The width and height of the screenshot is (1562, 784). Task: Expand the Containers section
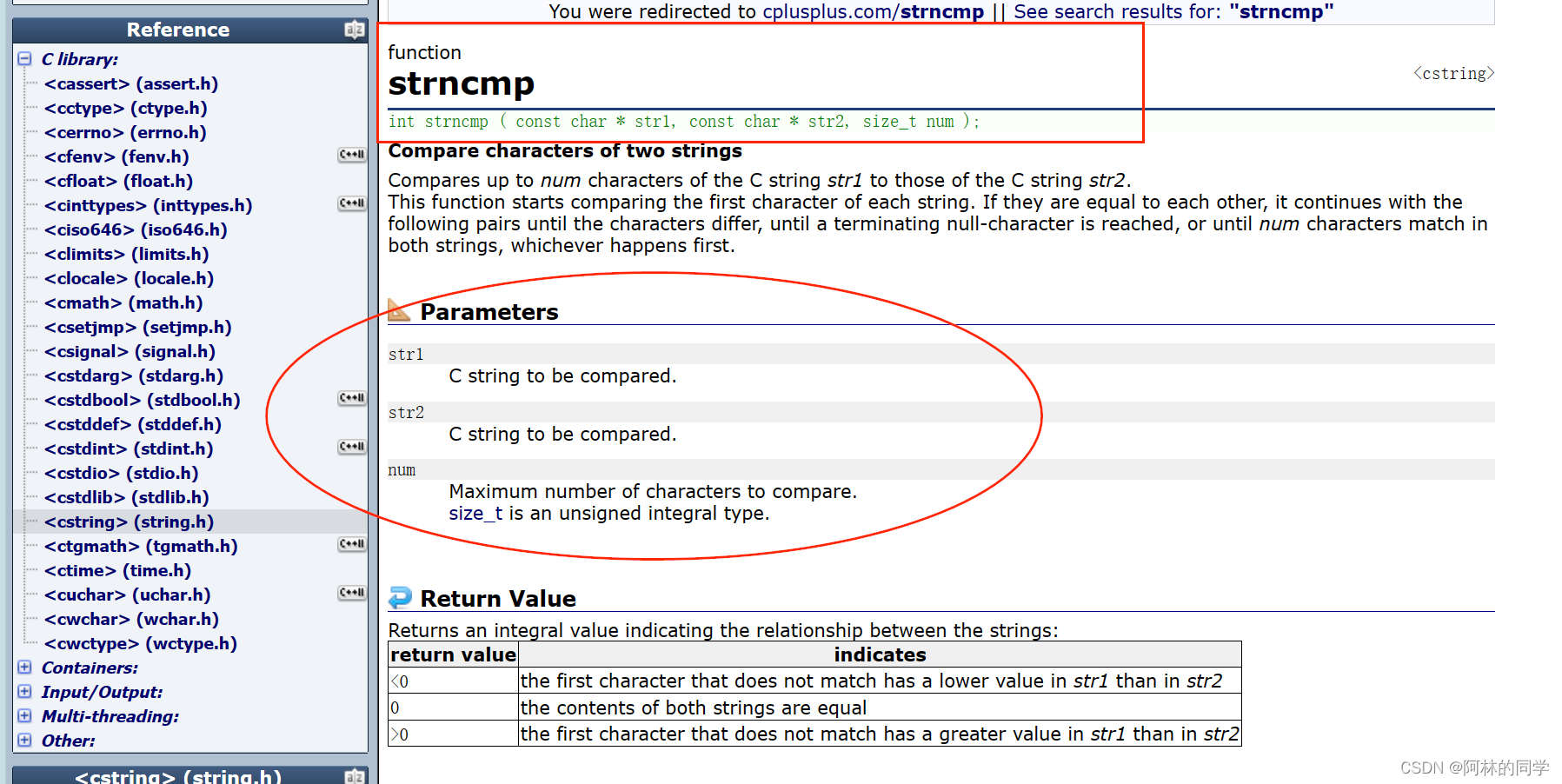tap(23, 667)
